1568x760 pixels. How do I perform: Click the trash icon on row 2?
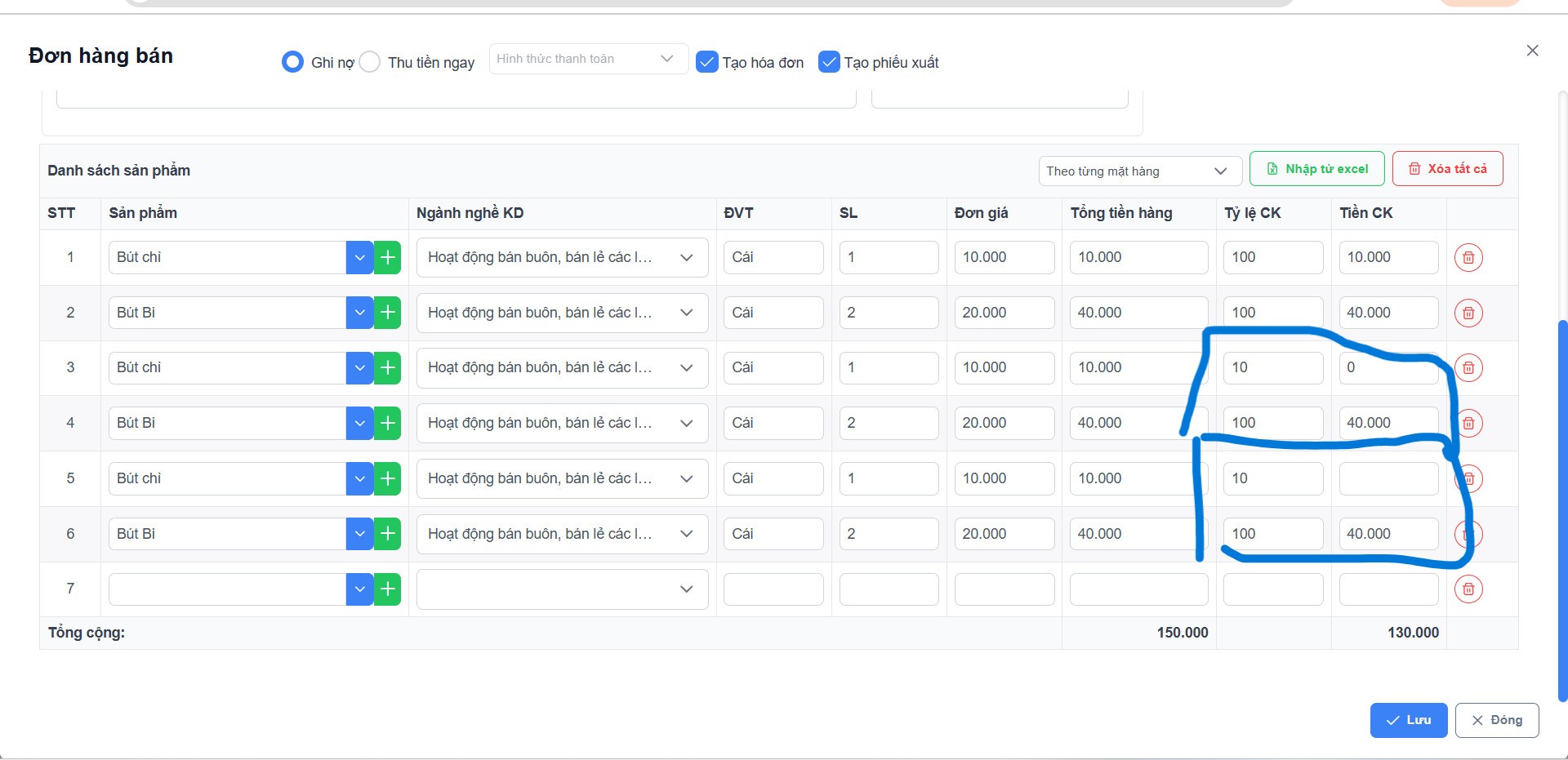pos(1468,313)
